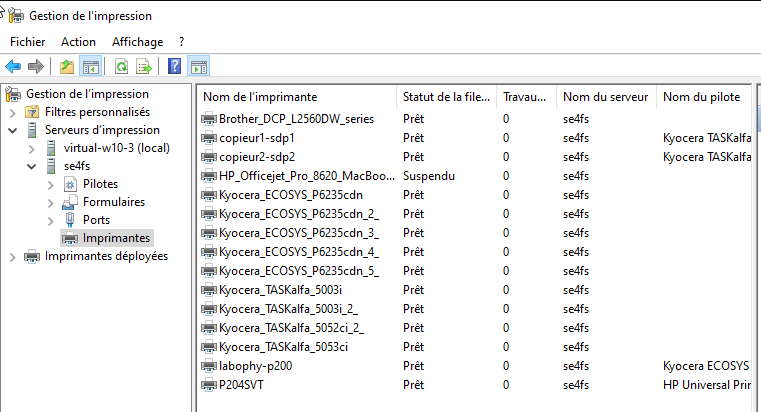Click the virtual-w10-3 server icon
Screen dimensions: 761x412
click(51, 148)
